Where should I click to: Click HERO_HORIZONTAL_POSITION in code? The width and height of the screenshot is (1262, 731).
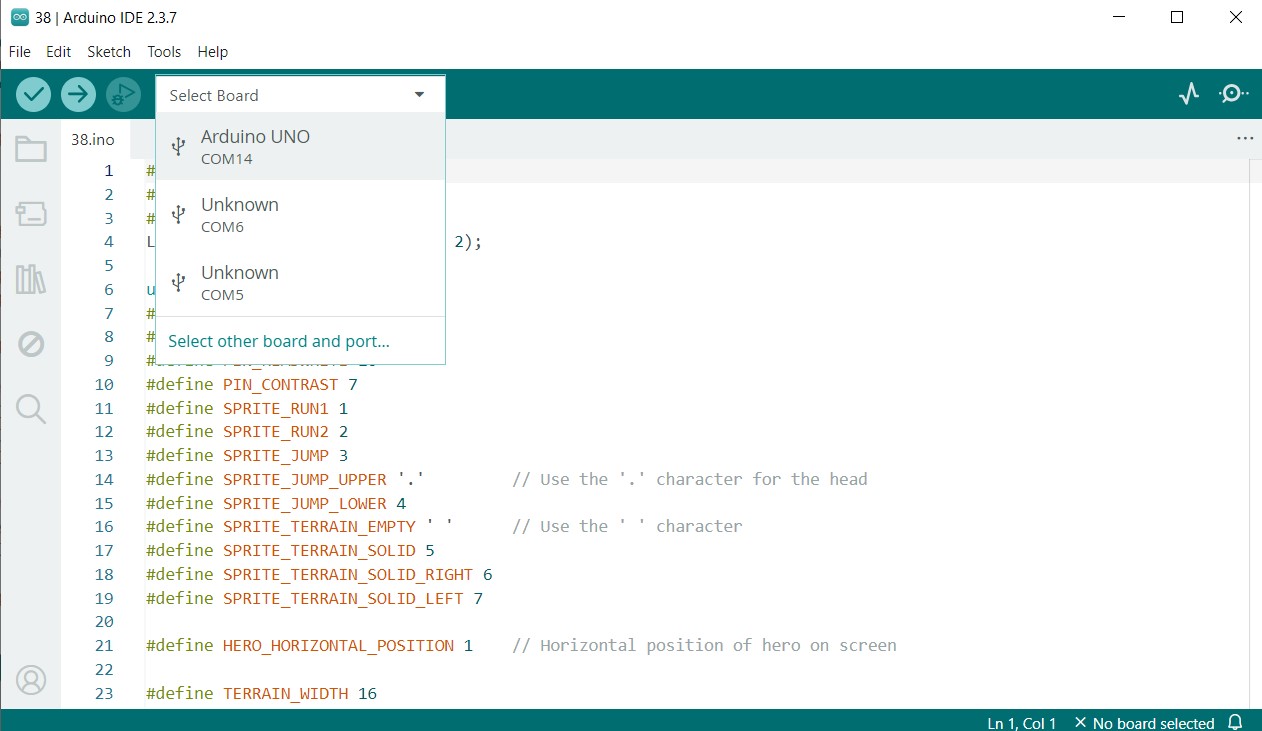(338, 645)
